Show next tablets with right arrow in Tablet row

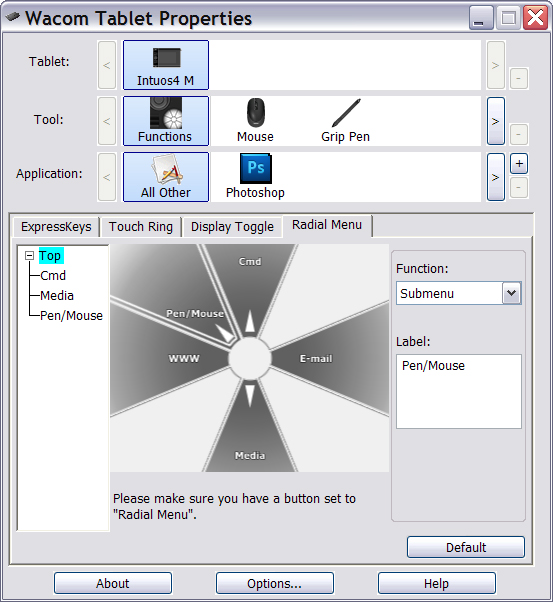coord(496,65)
